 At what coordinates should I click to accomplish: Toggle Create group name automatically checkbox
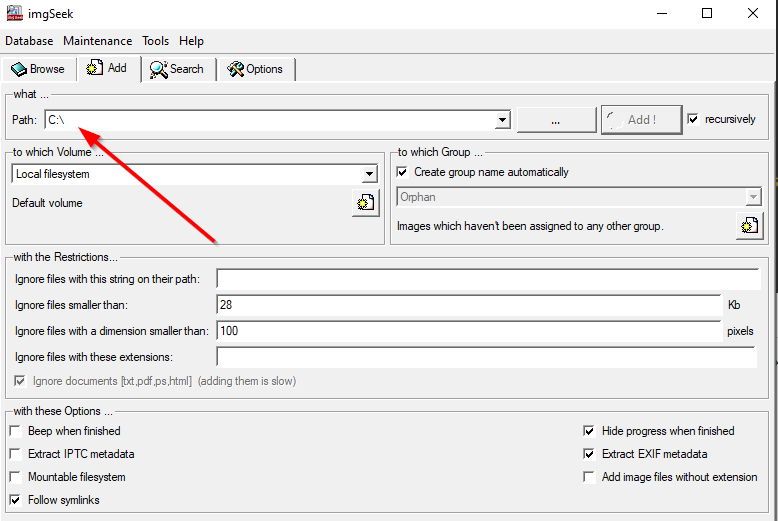point(402,172)
